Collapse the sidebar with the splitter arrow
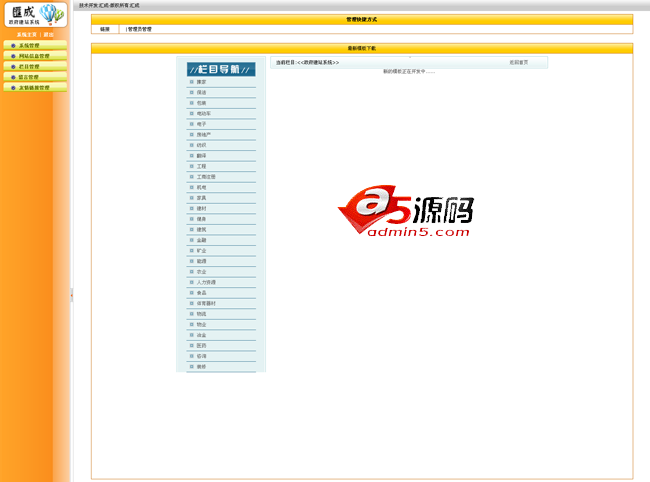The width and height of the screenshot is (650, 482). (72, 295)
